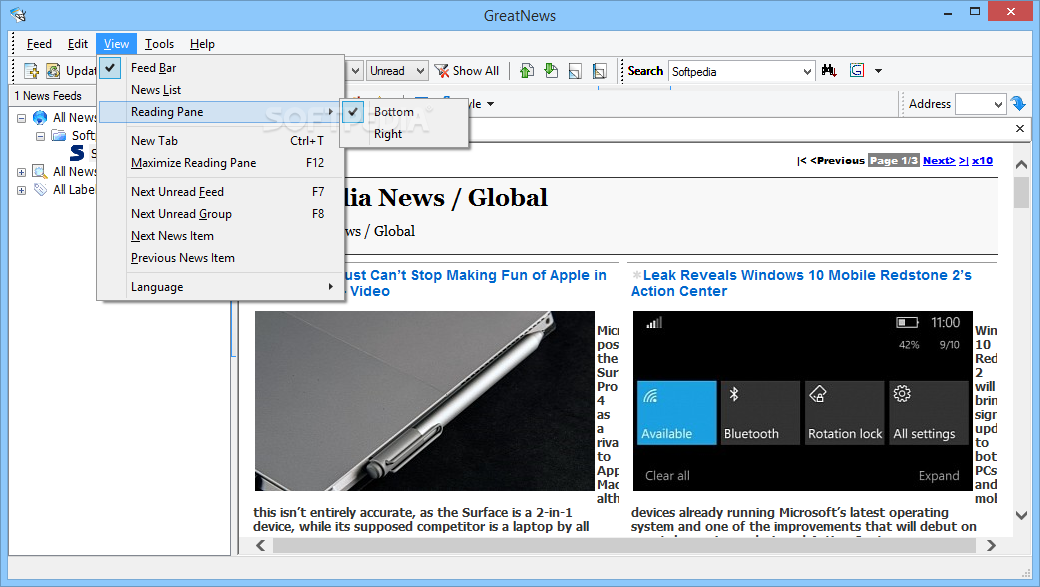Click the Google search provider icon
The image size is (1040, 587).
point(857,70)
